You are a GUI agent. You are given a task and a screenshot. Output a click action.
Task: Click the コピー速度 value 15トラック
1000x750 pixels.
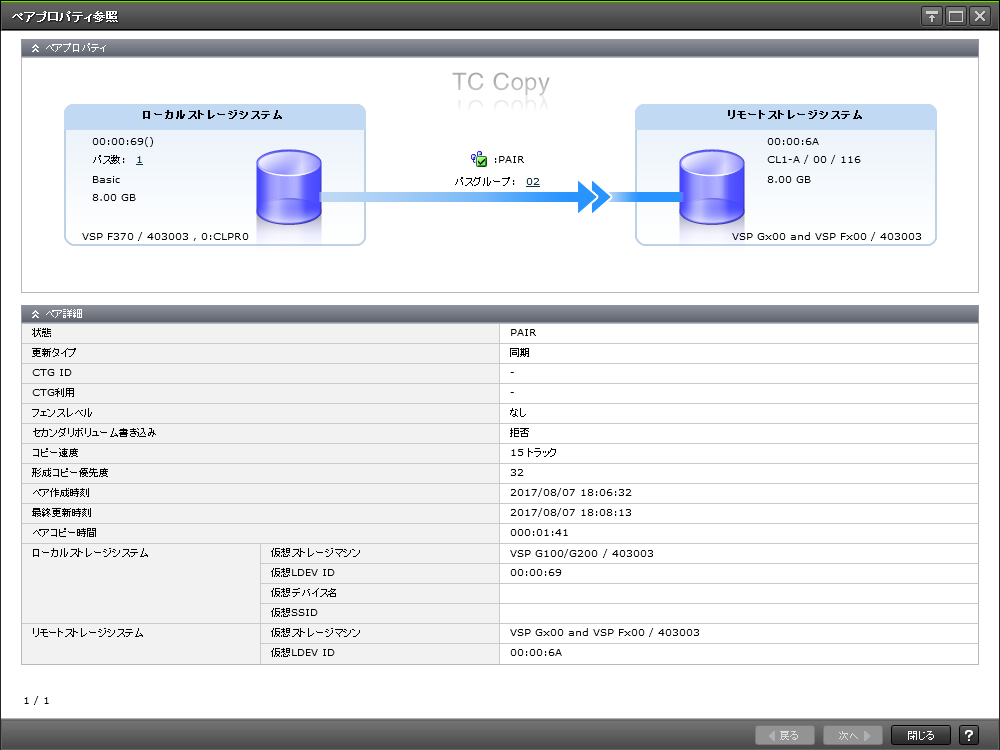[533, 452]
